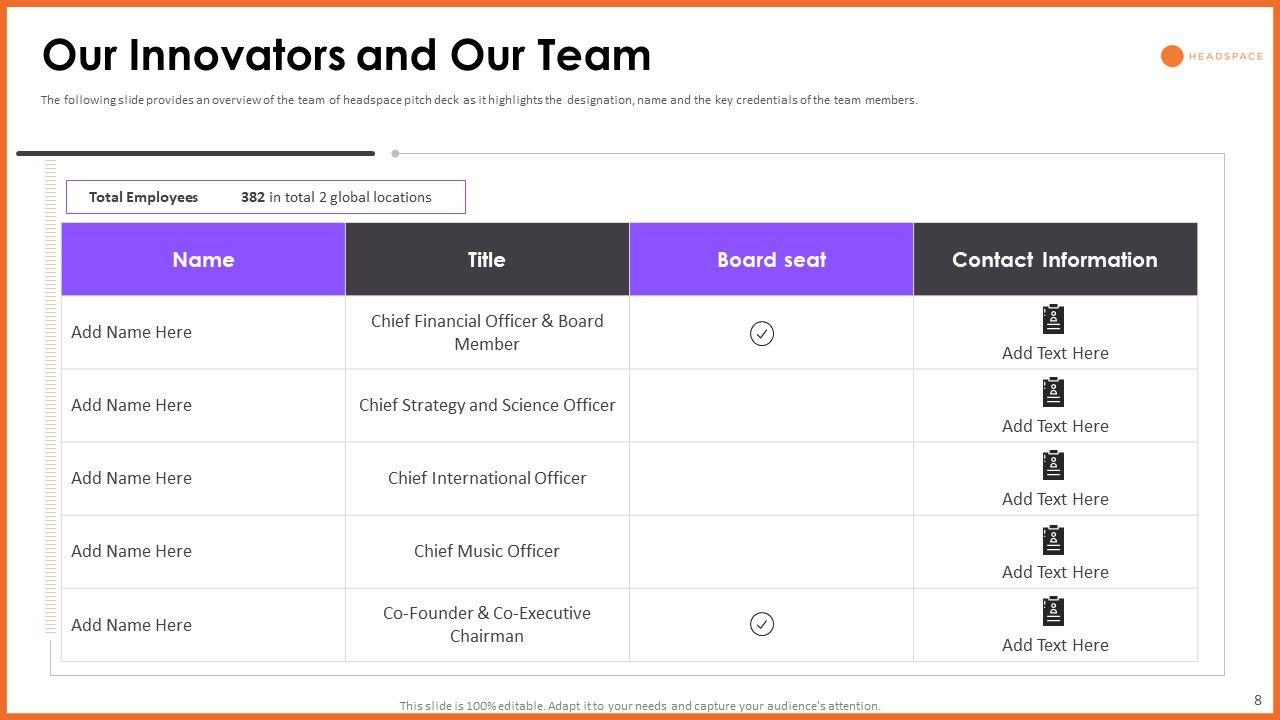Click the "This slide is 100% editable" footer text
The image size is (1280, 720).
coord(640,706)
